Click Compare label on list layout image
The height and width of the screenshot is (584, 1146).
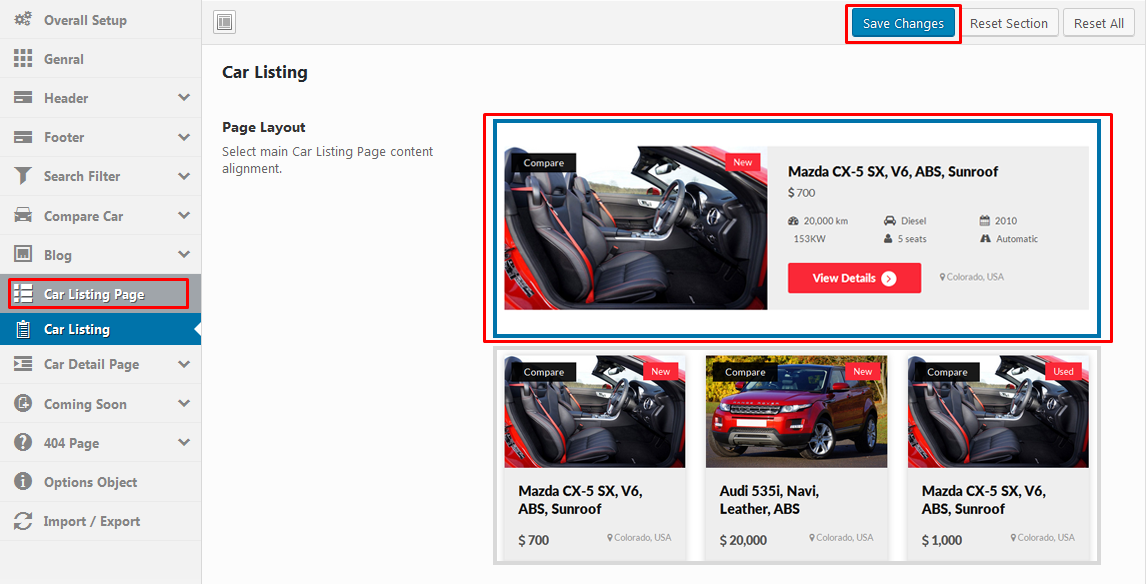(543, 163)
